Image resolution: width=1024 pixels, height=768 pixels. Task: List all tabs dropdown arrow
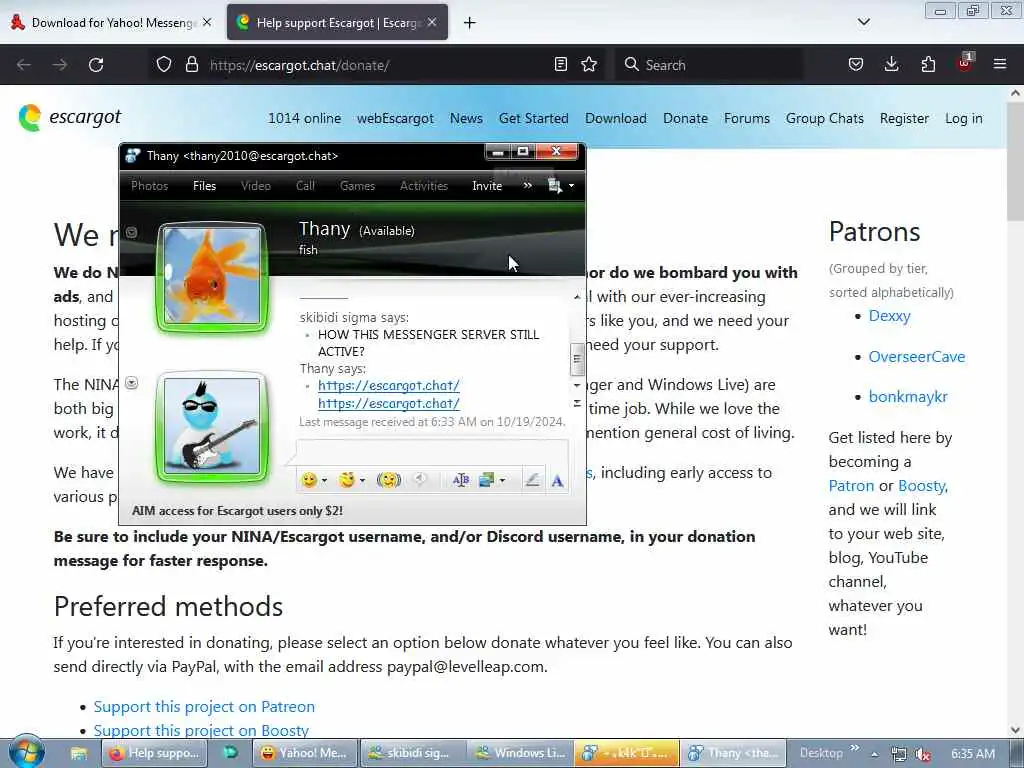pos(863,22)
